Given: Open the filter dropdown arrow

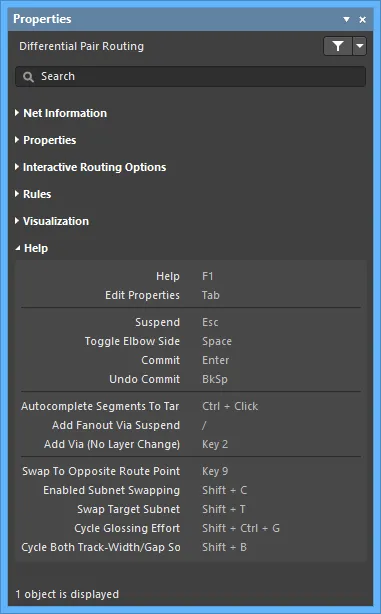Looking at the screenshot, I should tap(359, 46).
